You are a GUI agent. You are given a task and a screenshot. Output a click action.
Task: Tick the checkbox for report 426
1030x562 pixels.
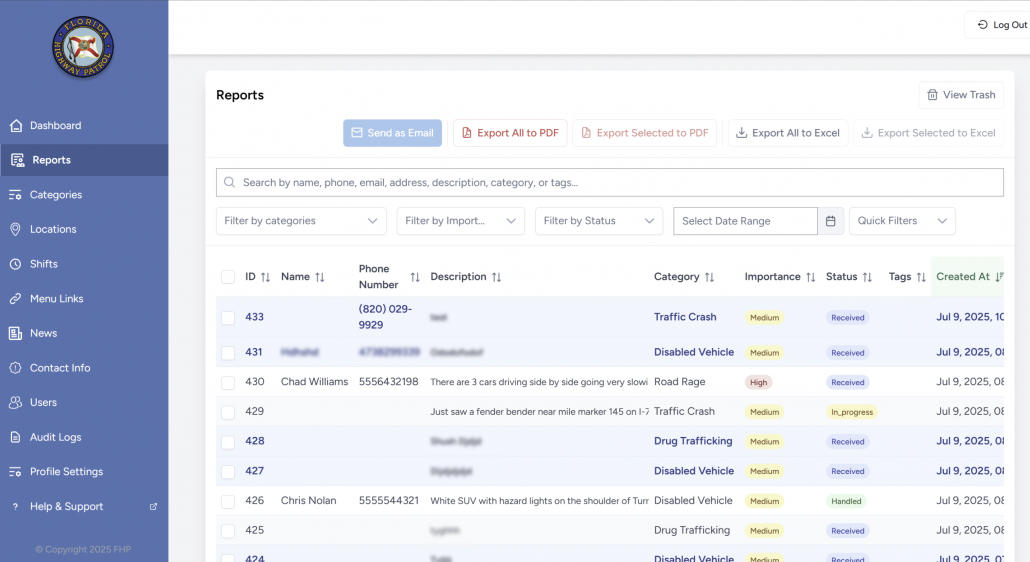[x=228, y=501]
